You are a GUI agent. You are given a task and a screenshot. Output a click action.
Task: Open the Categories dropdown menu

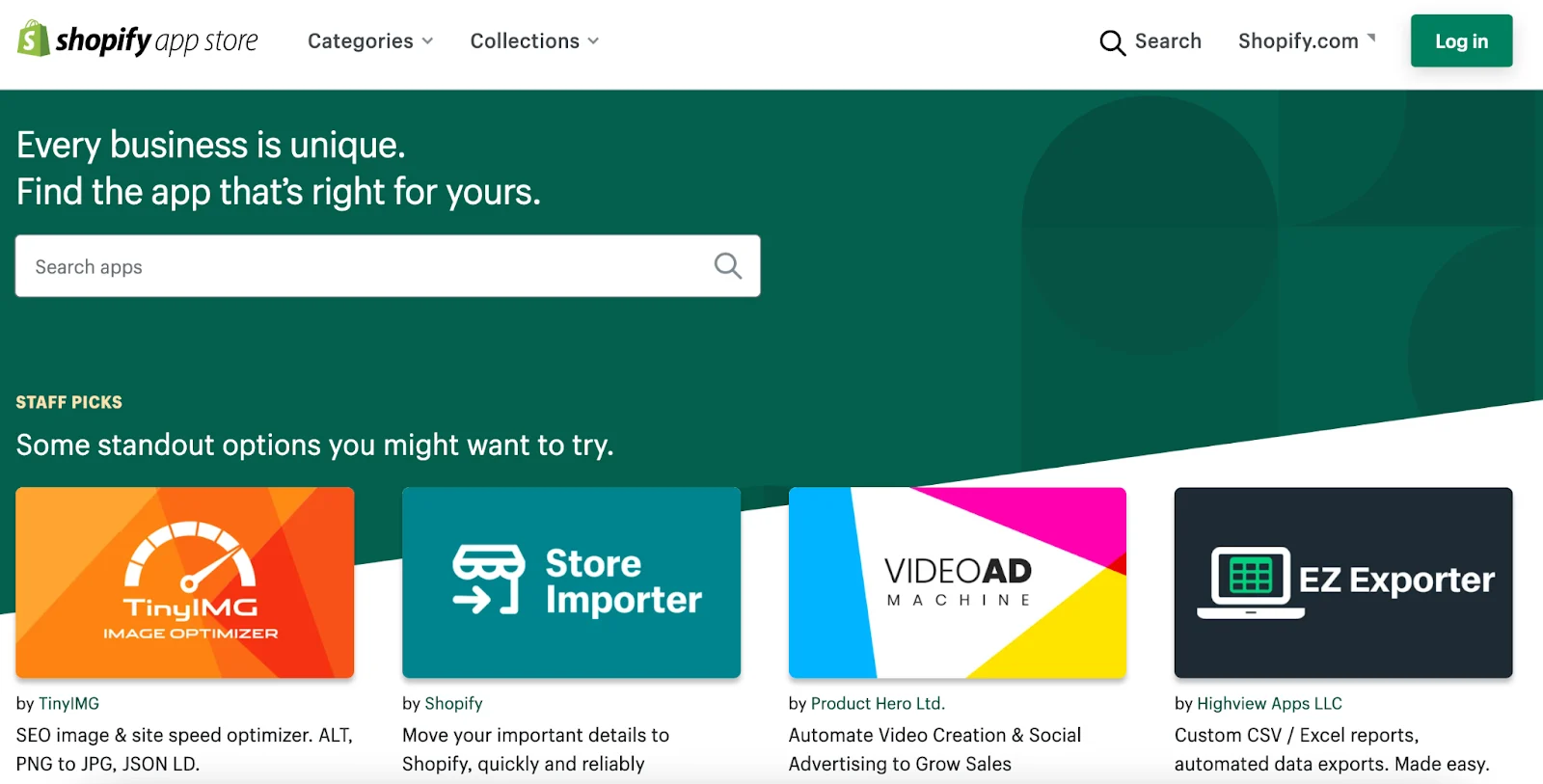click(x=370, y=41)
